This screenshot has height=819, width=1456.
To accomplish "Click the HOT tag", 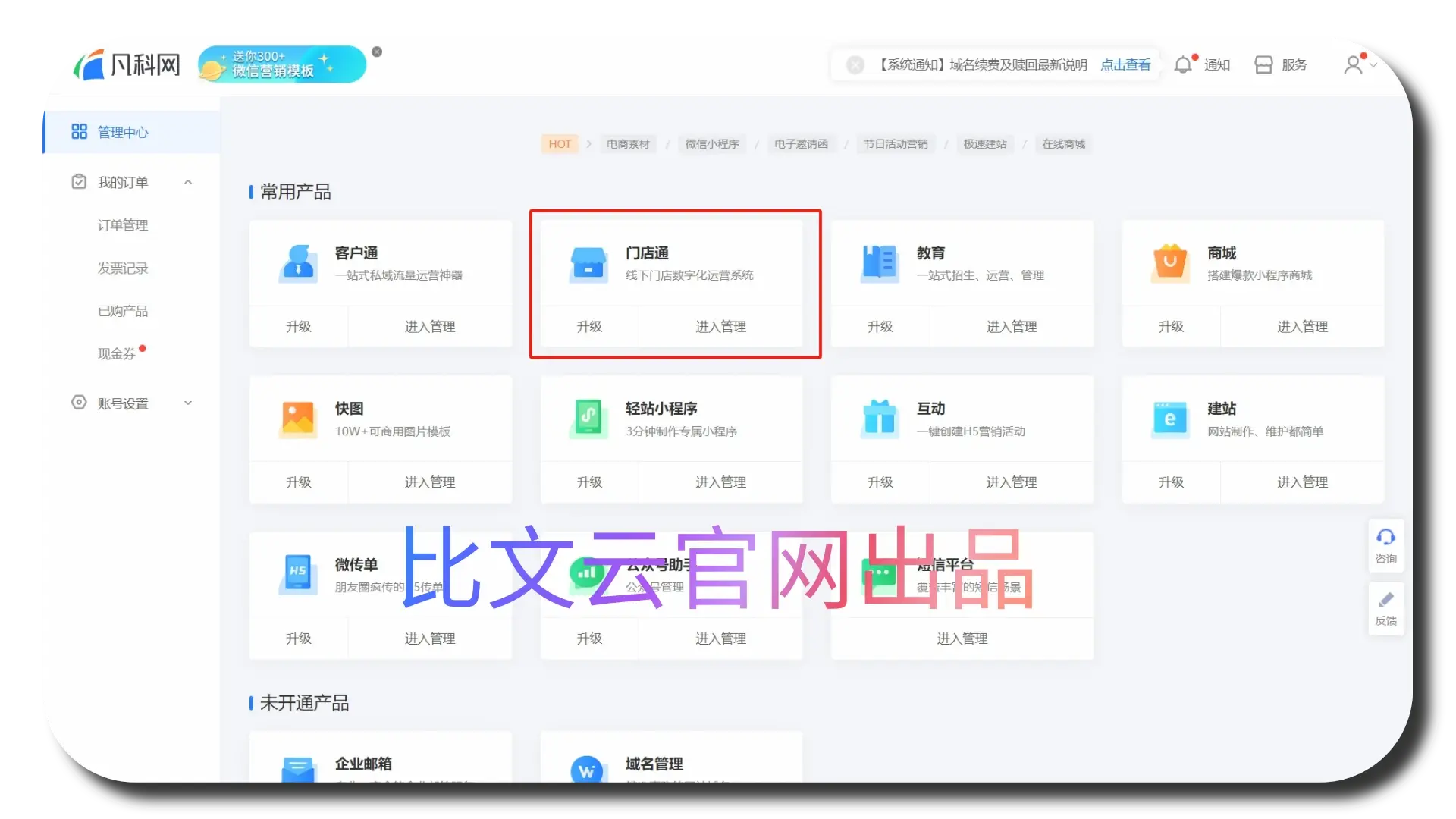I will coord(560,144).
